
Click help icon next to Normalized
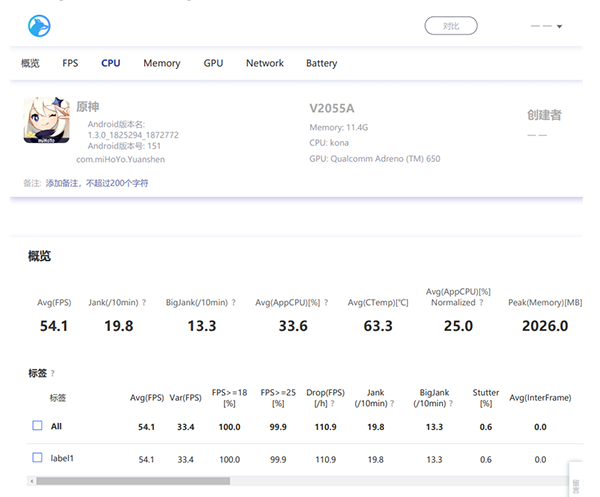(x=481, y=302)
